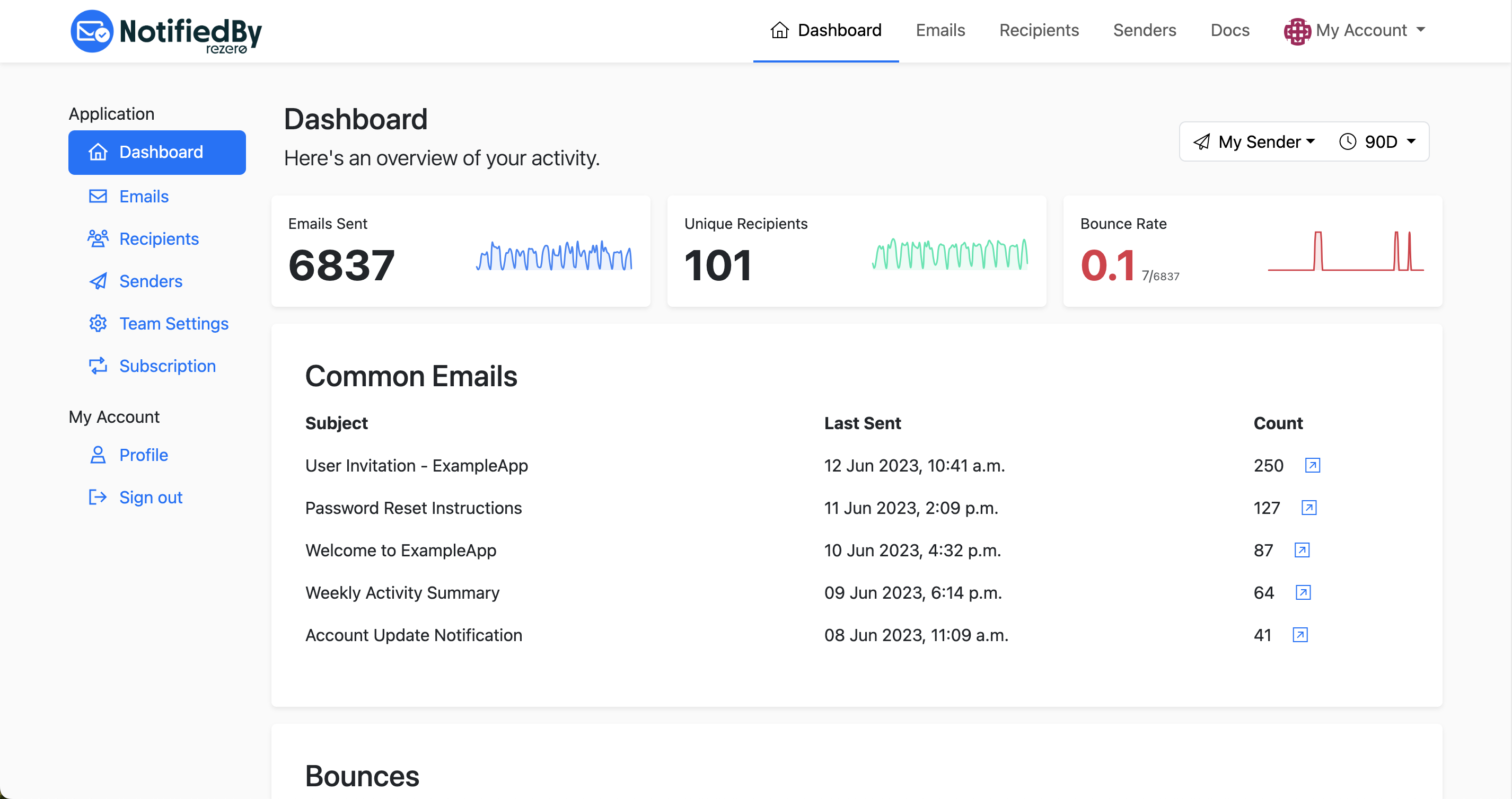The height and width of the screenshot is (799, 1512).
Task: Click subject Account Update Notification
Action: point(414,635)
